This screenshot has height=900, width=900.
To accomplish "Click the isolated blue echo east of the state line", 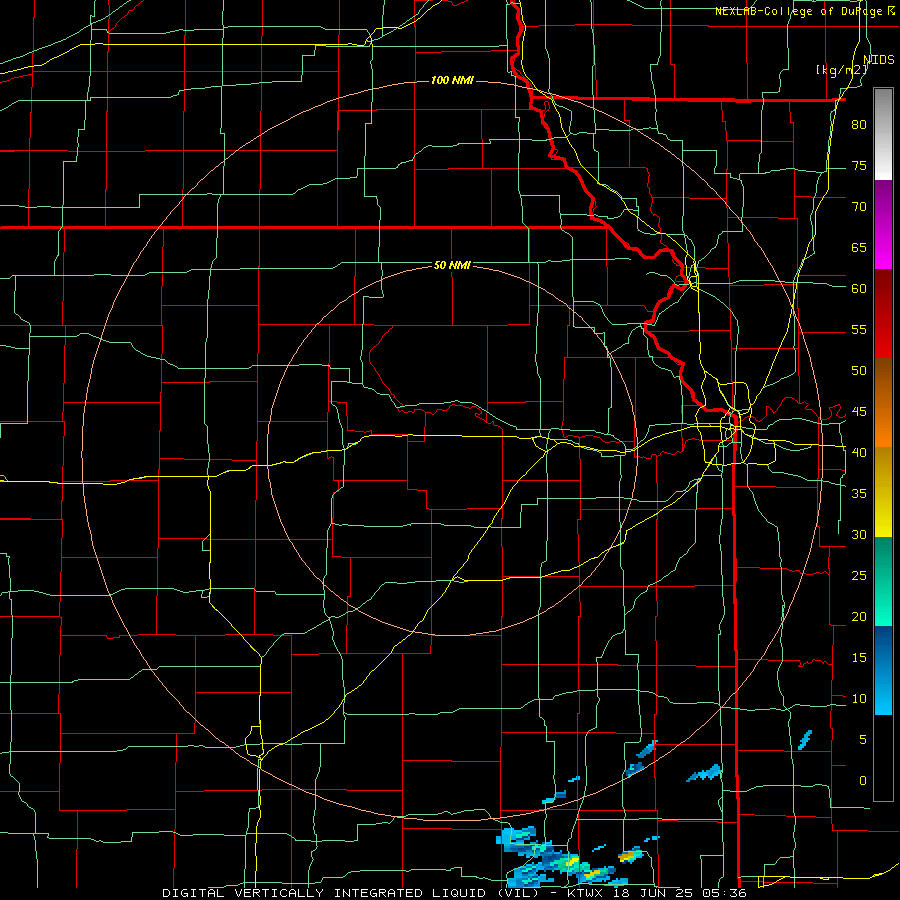I will [805, 740].
